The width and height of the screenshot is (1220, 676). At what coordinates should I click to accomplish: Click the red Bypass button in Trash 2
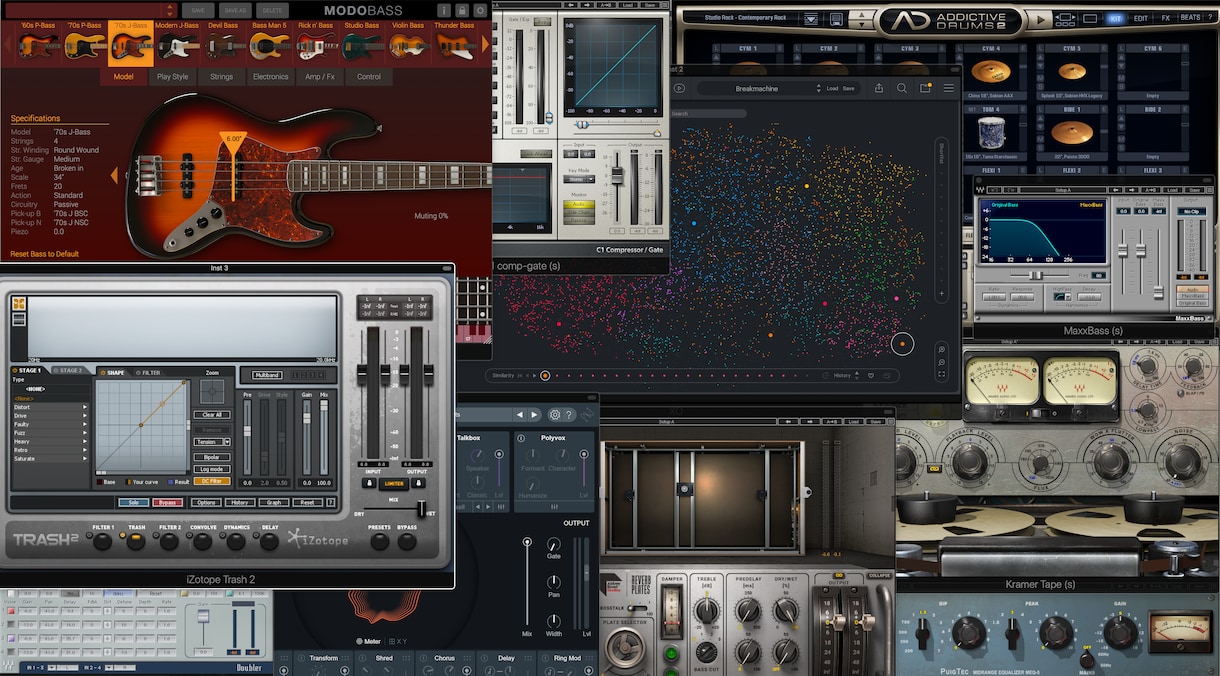tap(167, 502)
